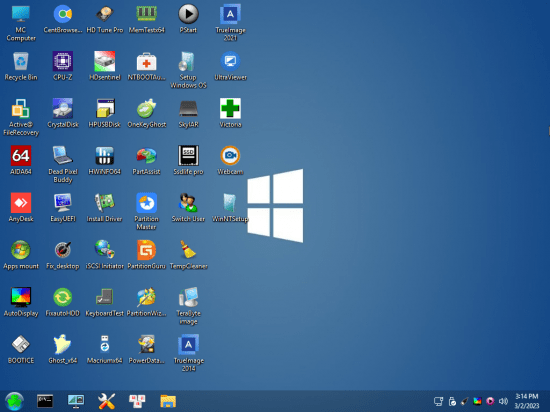
Task: Open the command prompt on taskbar
Action: (45, 401)
